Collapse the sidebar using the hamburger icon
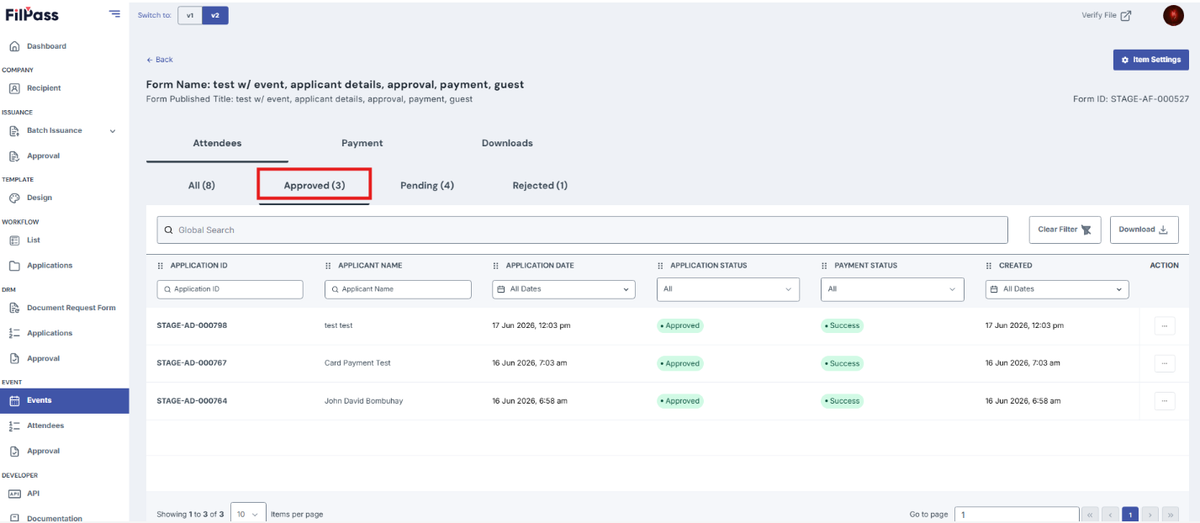 (115, 14)
